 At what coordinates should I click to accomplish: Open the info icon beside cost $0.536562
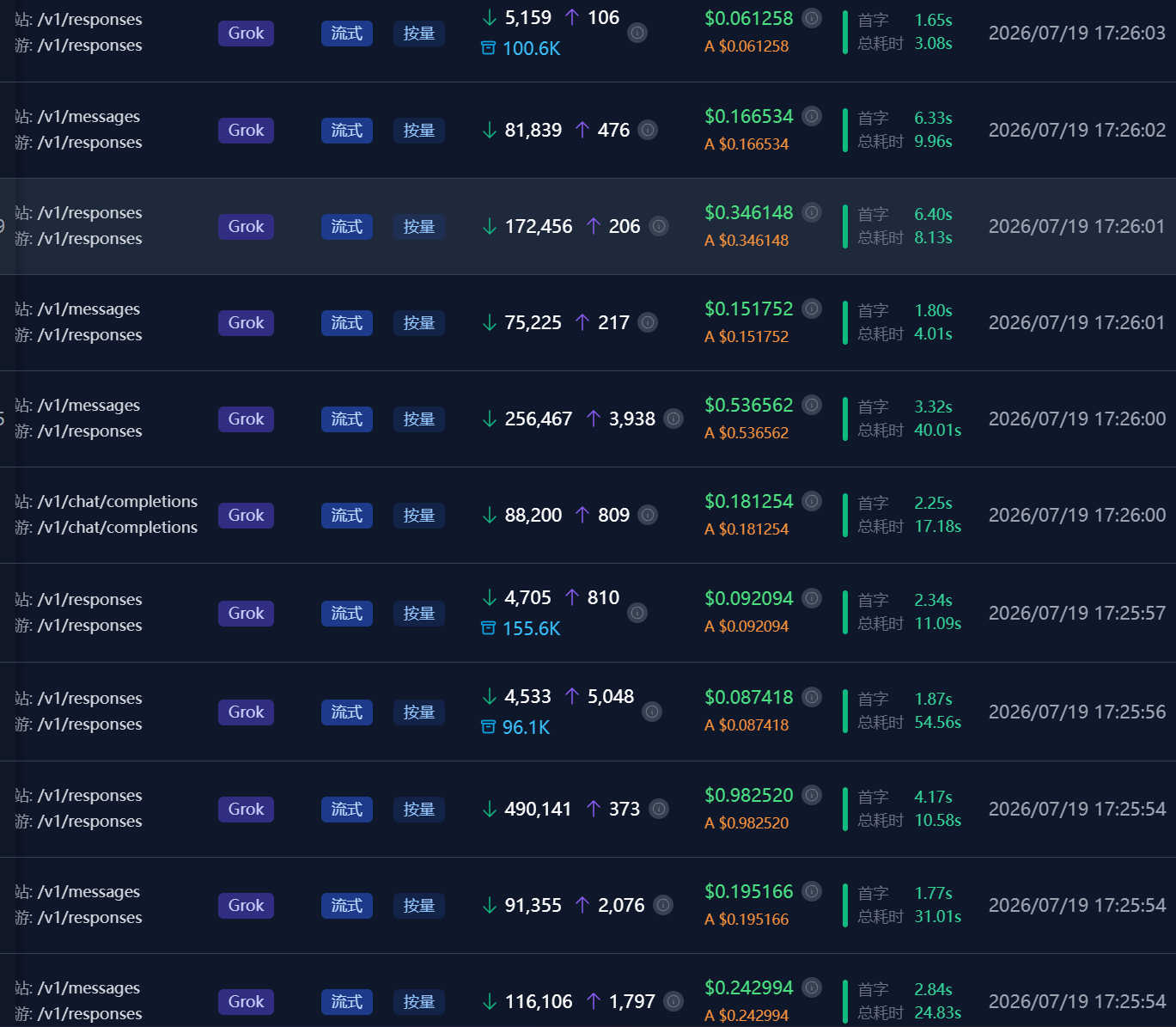point(812,405)
